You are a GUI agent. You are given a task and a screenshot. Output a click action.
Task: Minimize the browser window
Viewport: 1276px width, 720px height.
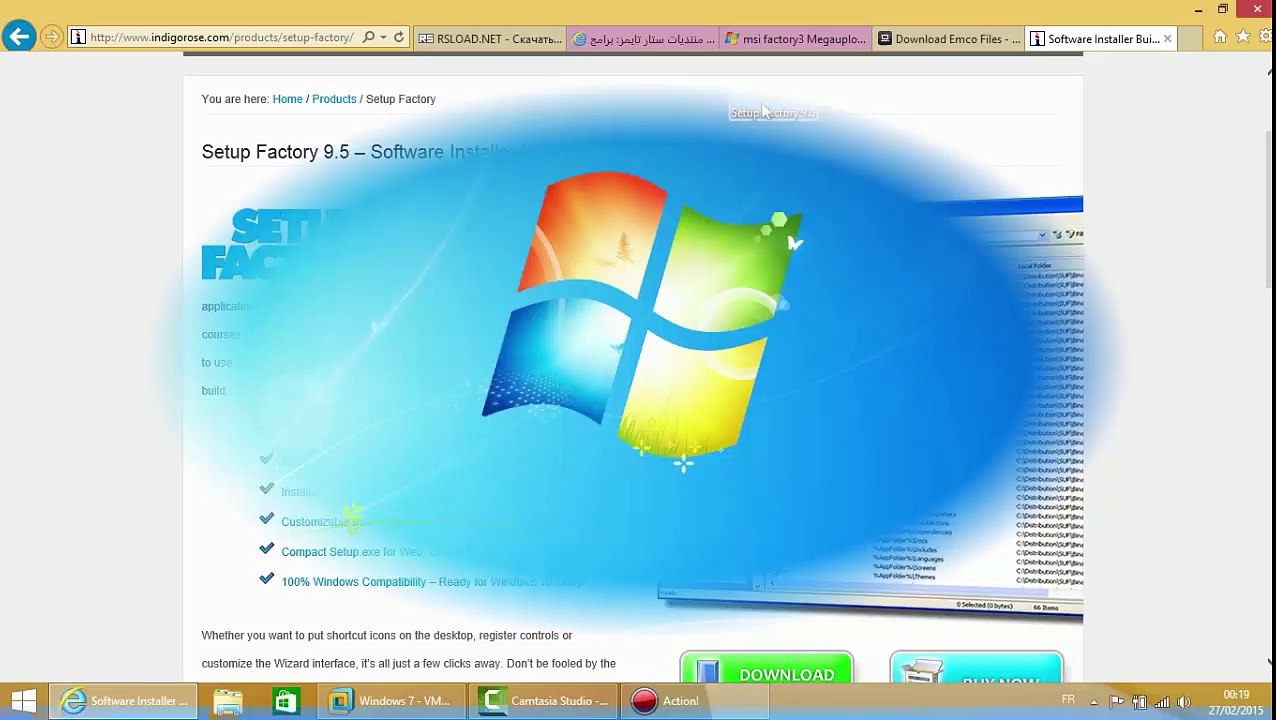click(x=1198, y=9)
